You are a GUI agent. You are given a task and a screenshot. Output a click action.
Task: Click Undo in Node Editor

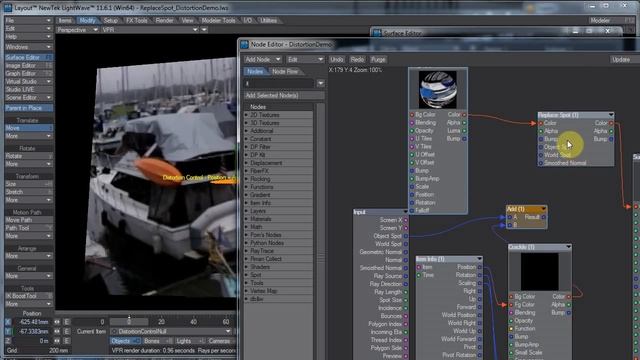pos(337,60)
